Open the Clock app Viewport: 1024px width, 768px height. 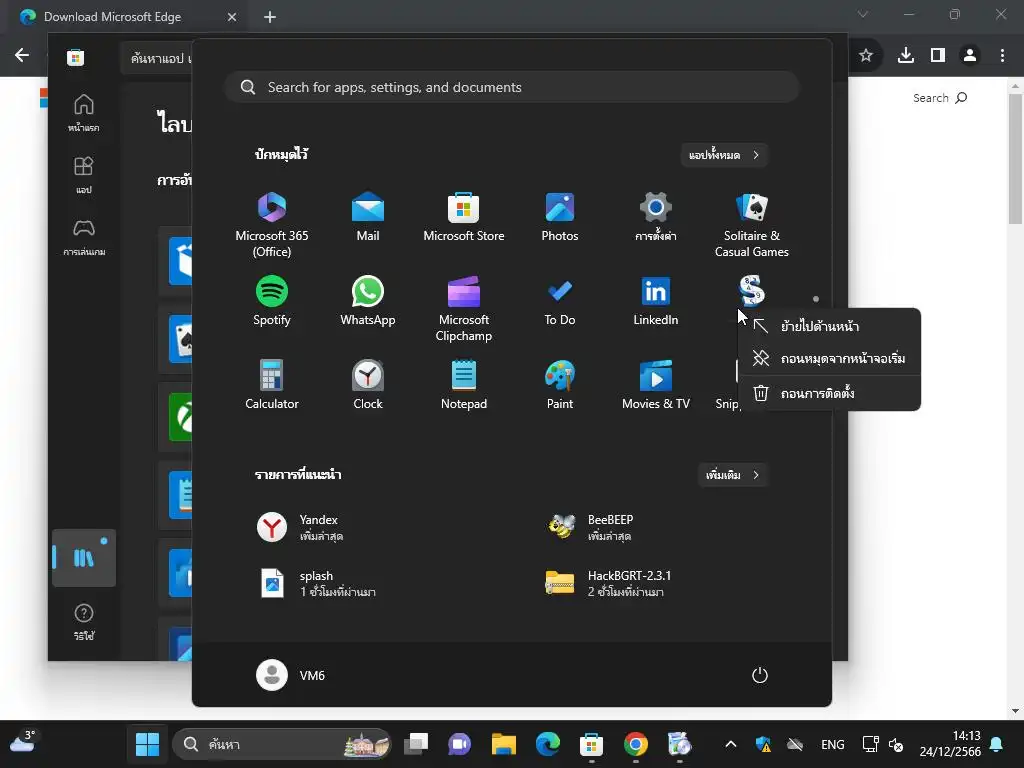(368, 385)
